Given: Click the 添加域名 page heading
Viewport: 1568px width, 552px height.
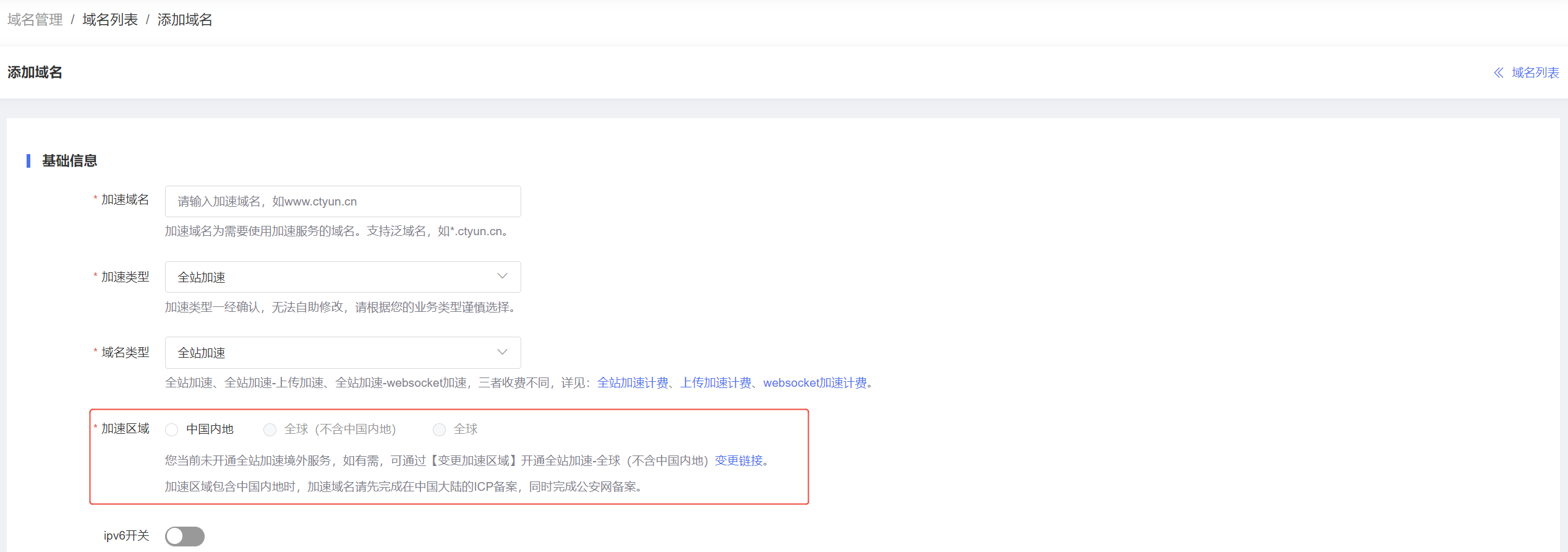Looking at the screenshot, I should 35,72.
